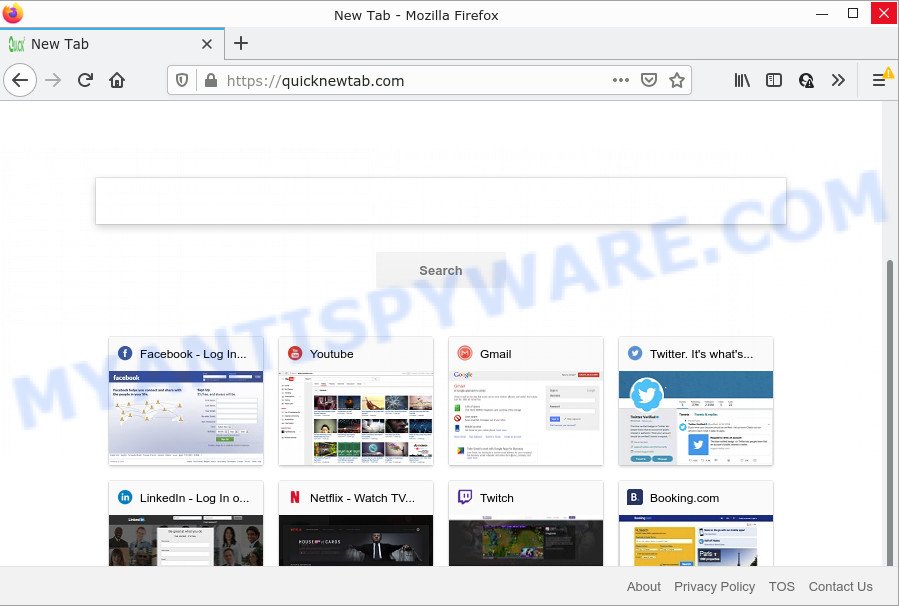The width and height of the screenshot is (899, 606).
Task: Minimize the Firefox window
Action: 822,14
